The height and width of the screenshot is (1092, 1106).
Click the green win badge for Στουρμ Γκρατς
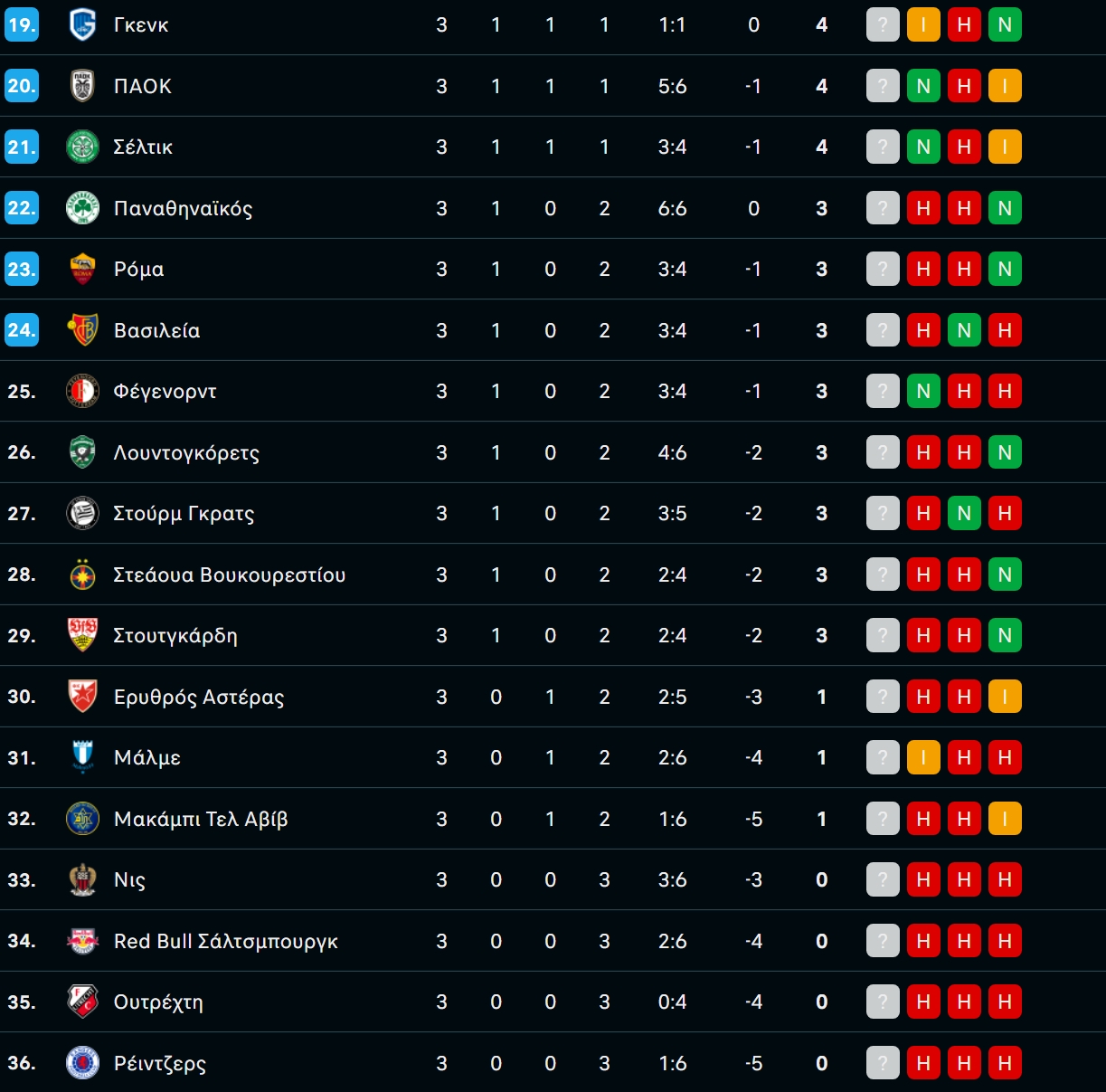coord(964,513)
